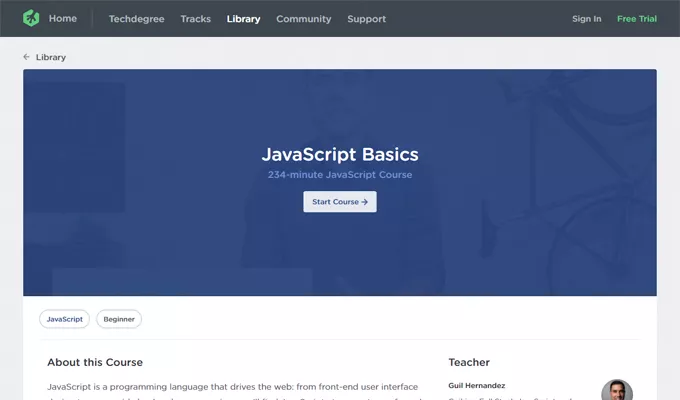
Task: Click the teacher name Guil Hernandez
Action: click(x=477, y=385)
